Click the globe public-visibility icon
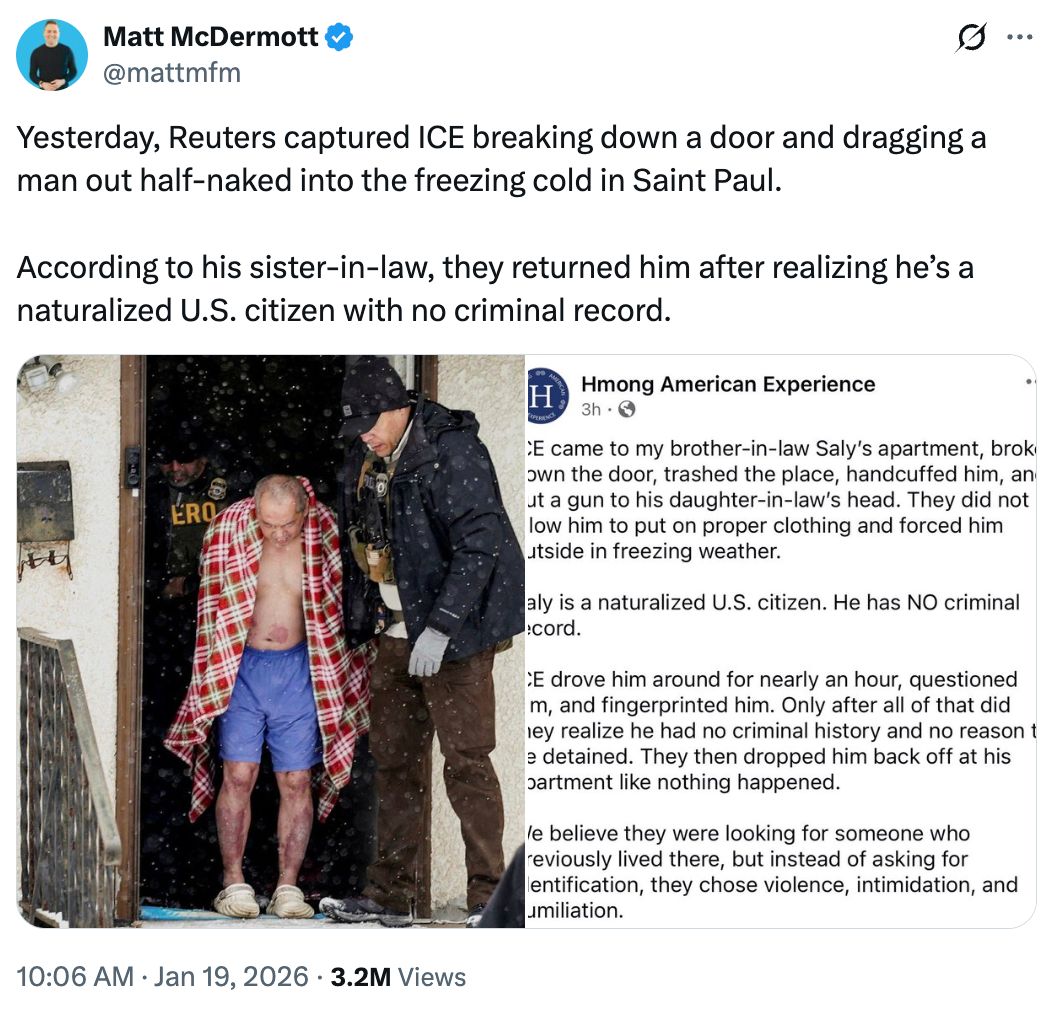The height and width of the screenshot is (1010, 1056). tap(628, 409)
